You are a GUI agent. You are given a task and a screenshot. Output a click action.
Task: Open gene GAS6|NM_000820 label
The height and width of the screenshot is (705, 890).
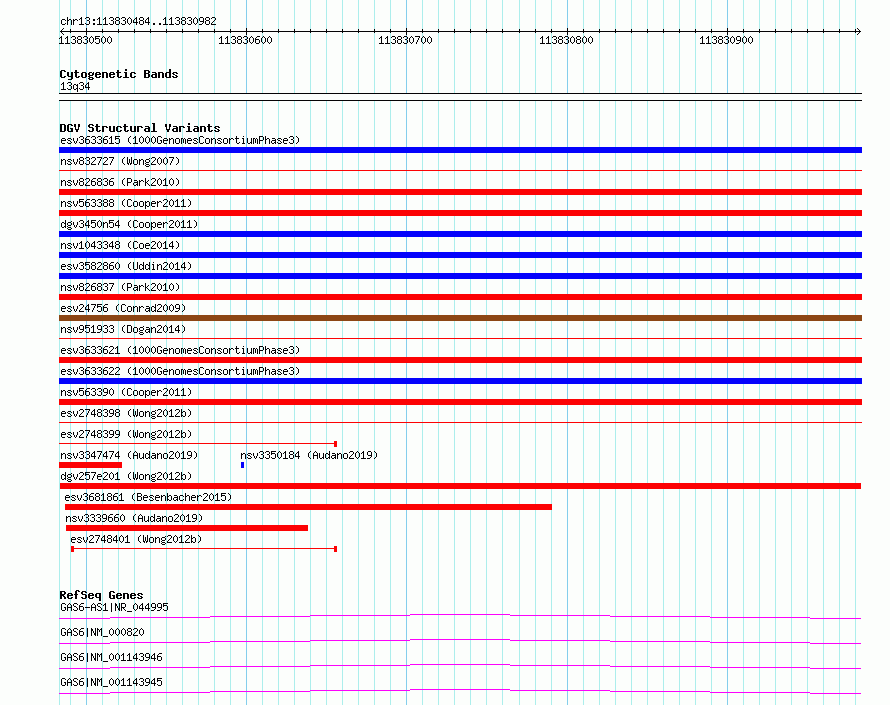pyautogui.click(x=102, y=632)
